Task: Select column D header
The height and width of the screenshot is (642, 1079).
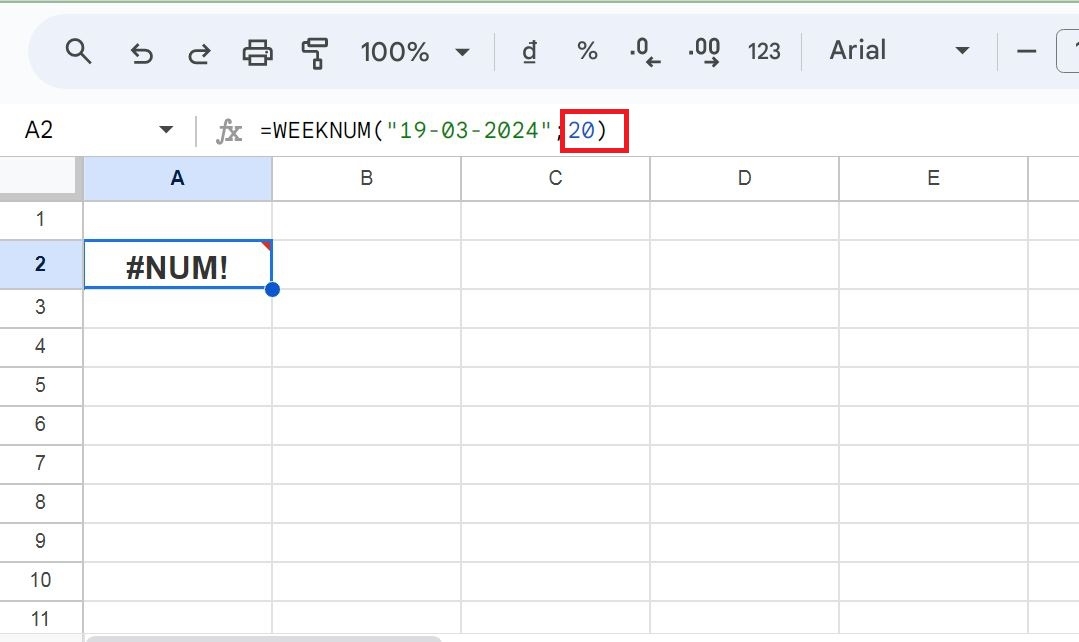Action: (745, 178)
